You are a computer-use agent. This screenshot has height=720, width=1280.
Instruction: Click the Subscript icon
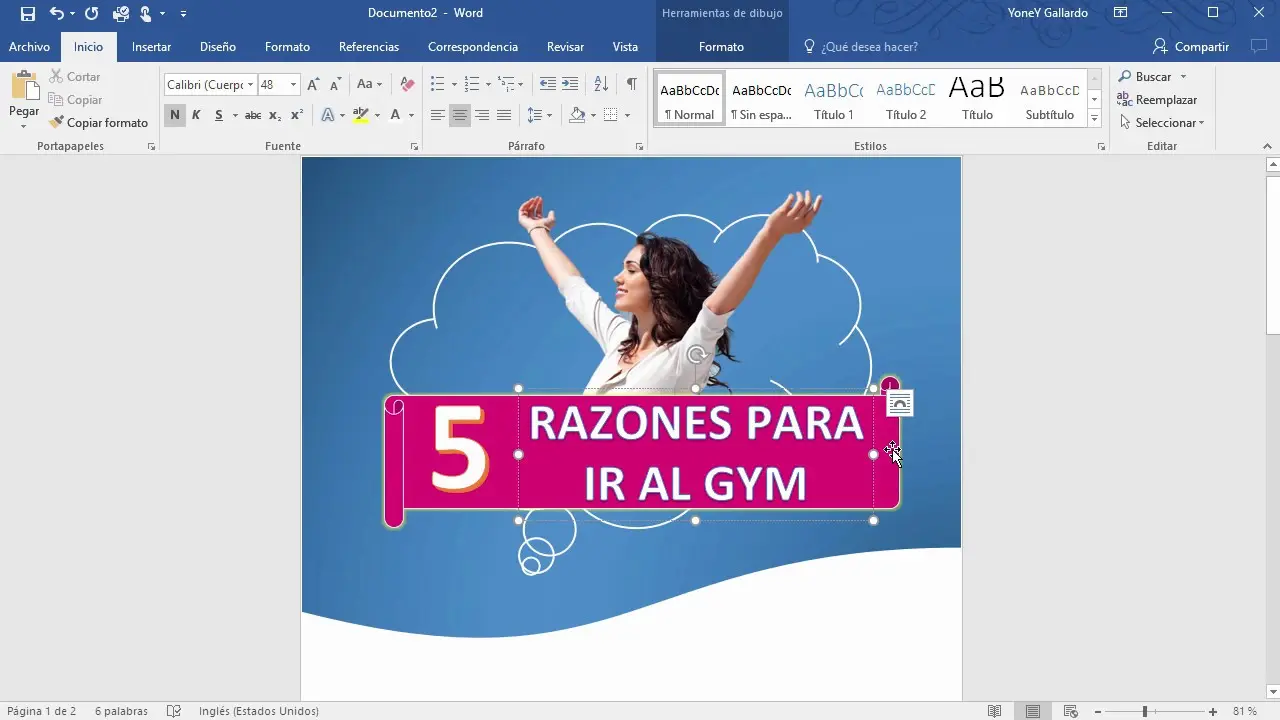tap(275, 115)
